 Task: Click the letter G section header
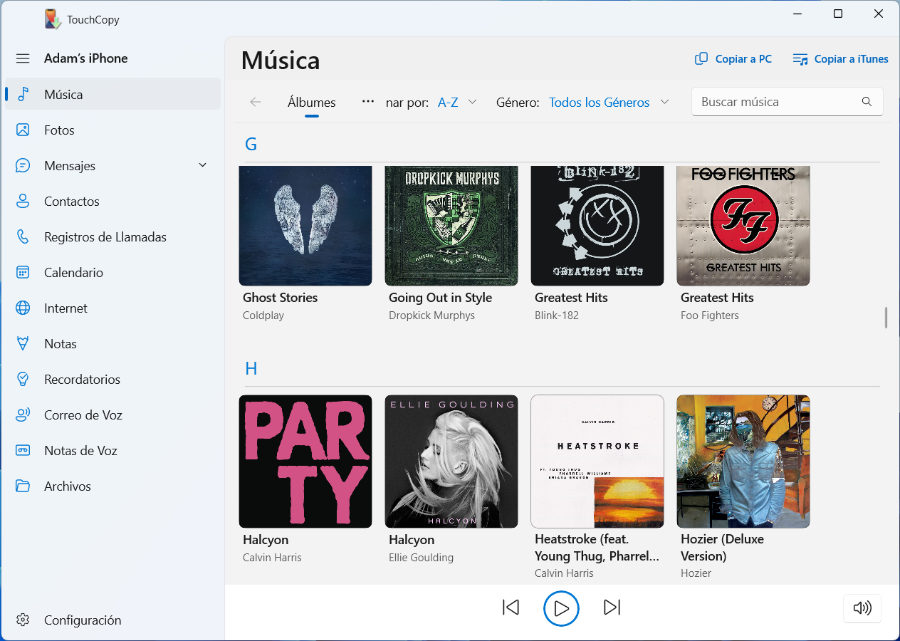(x=251, y=144)
